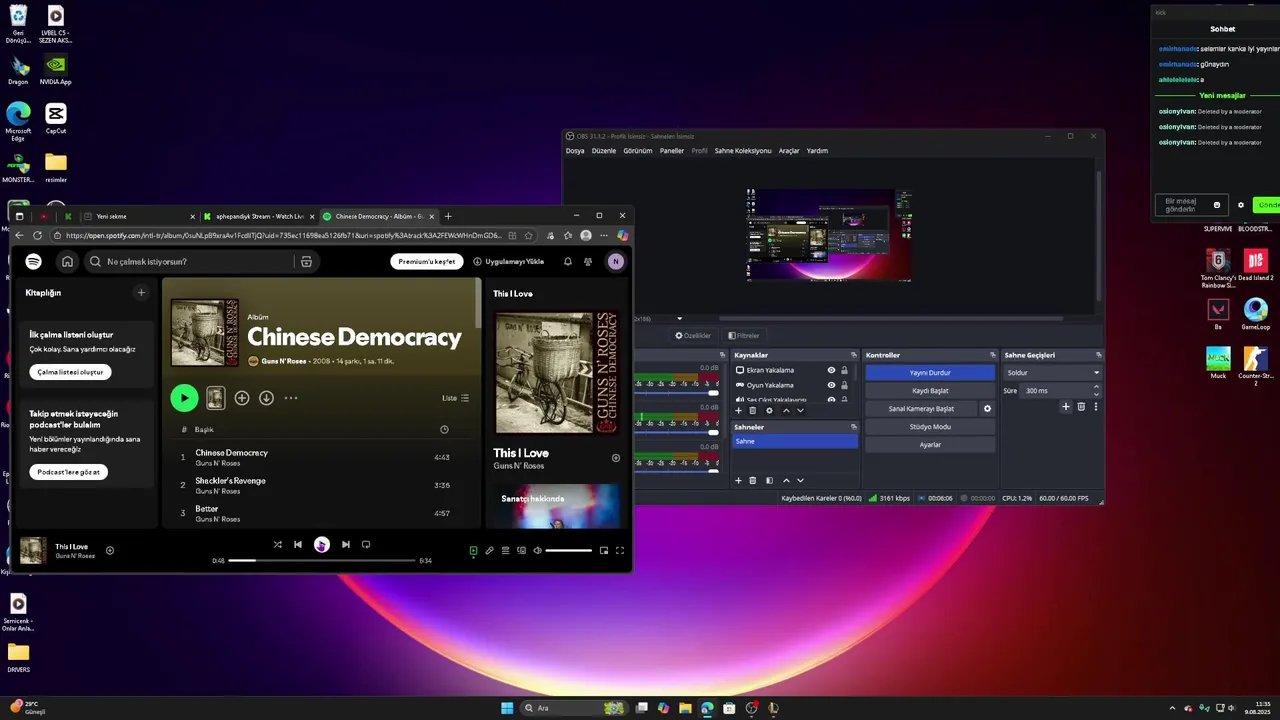The height and width of the screenshot is (720, 1280).
Task: Seek within the Spotify song progress bar
Action: [322, 560]
